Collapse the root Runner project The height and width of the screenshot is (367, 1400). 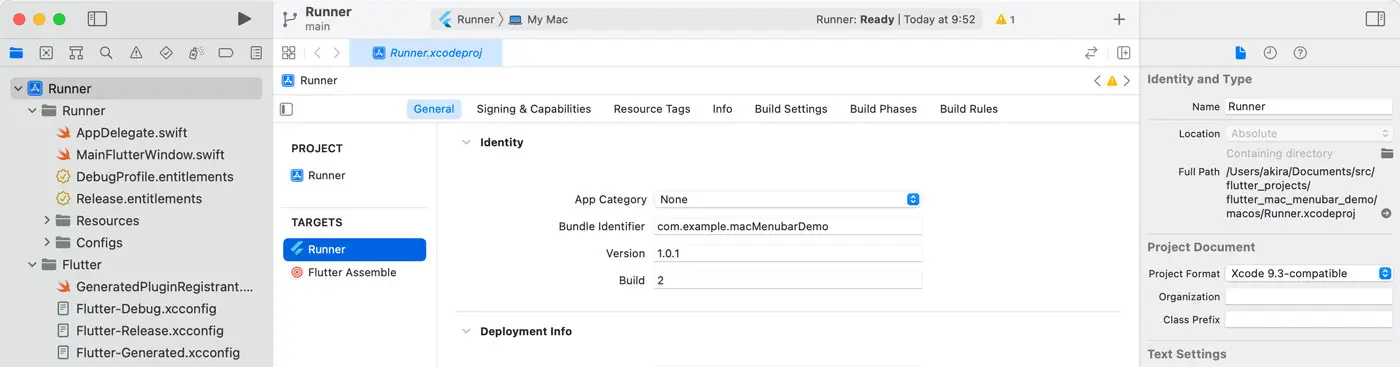coord(18,89)
